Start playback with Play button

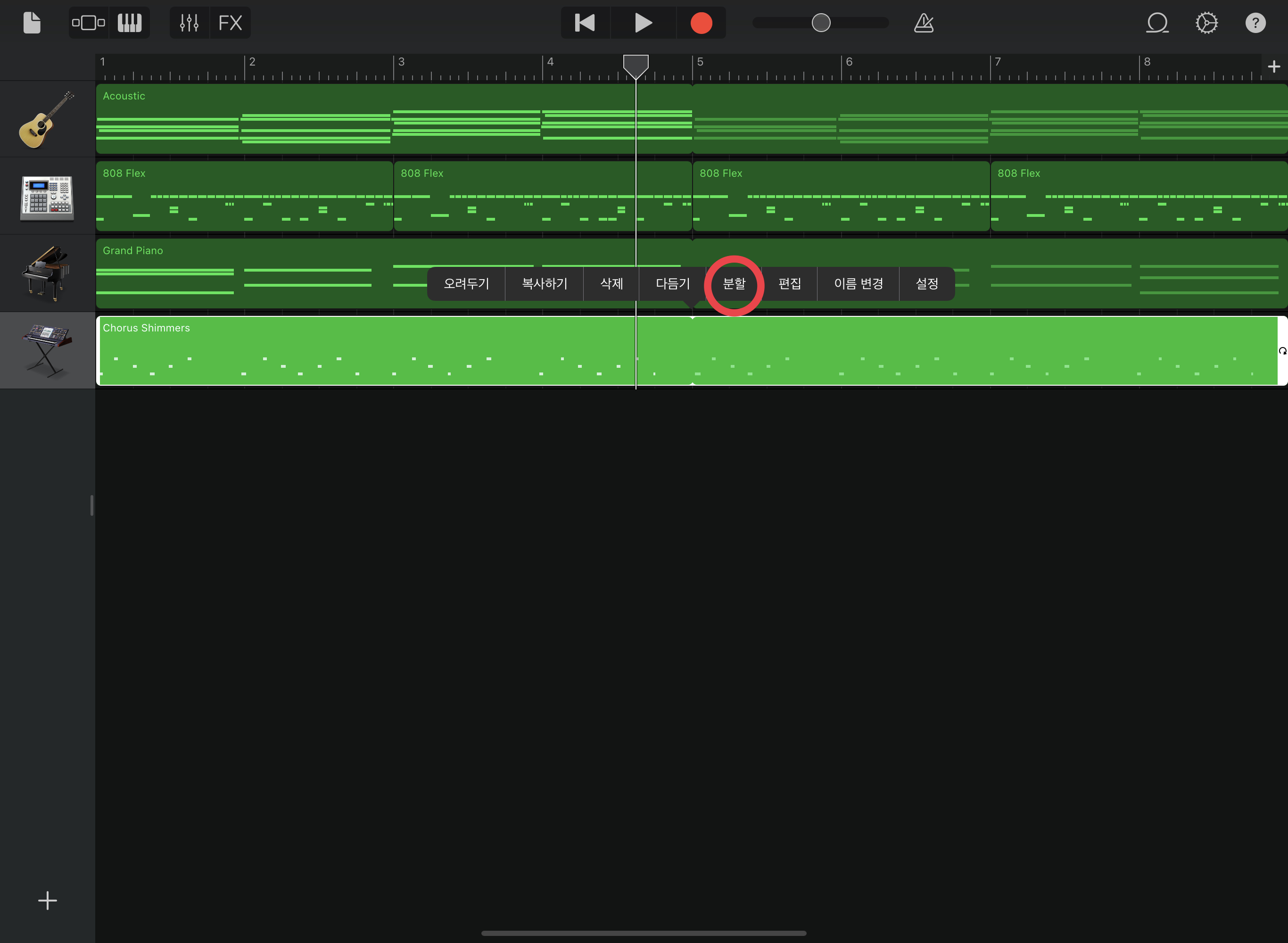click(643, 23)
